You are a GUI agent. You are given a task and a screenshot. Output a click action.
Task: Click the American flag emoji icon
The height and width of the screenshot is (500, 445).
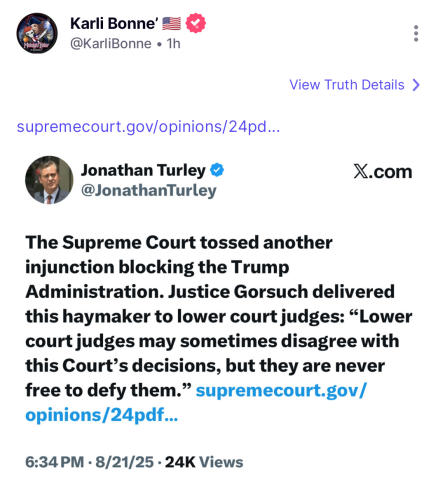click(172, 24)
